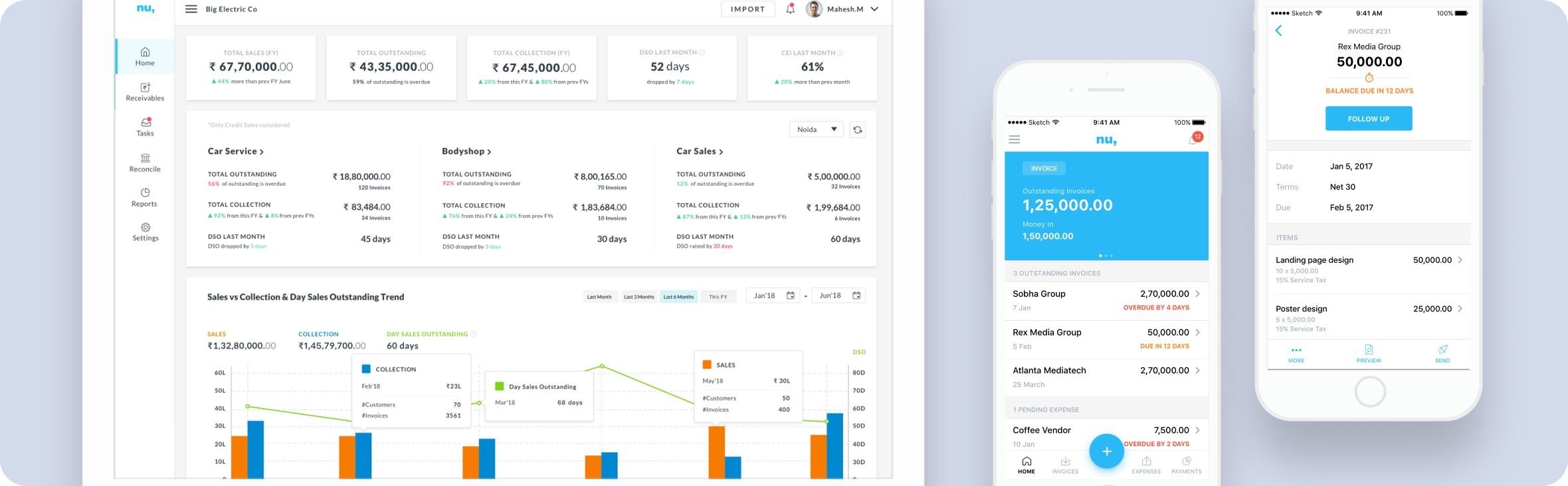Open Receivables in the sidebar

coord(145,92)
